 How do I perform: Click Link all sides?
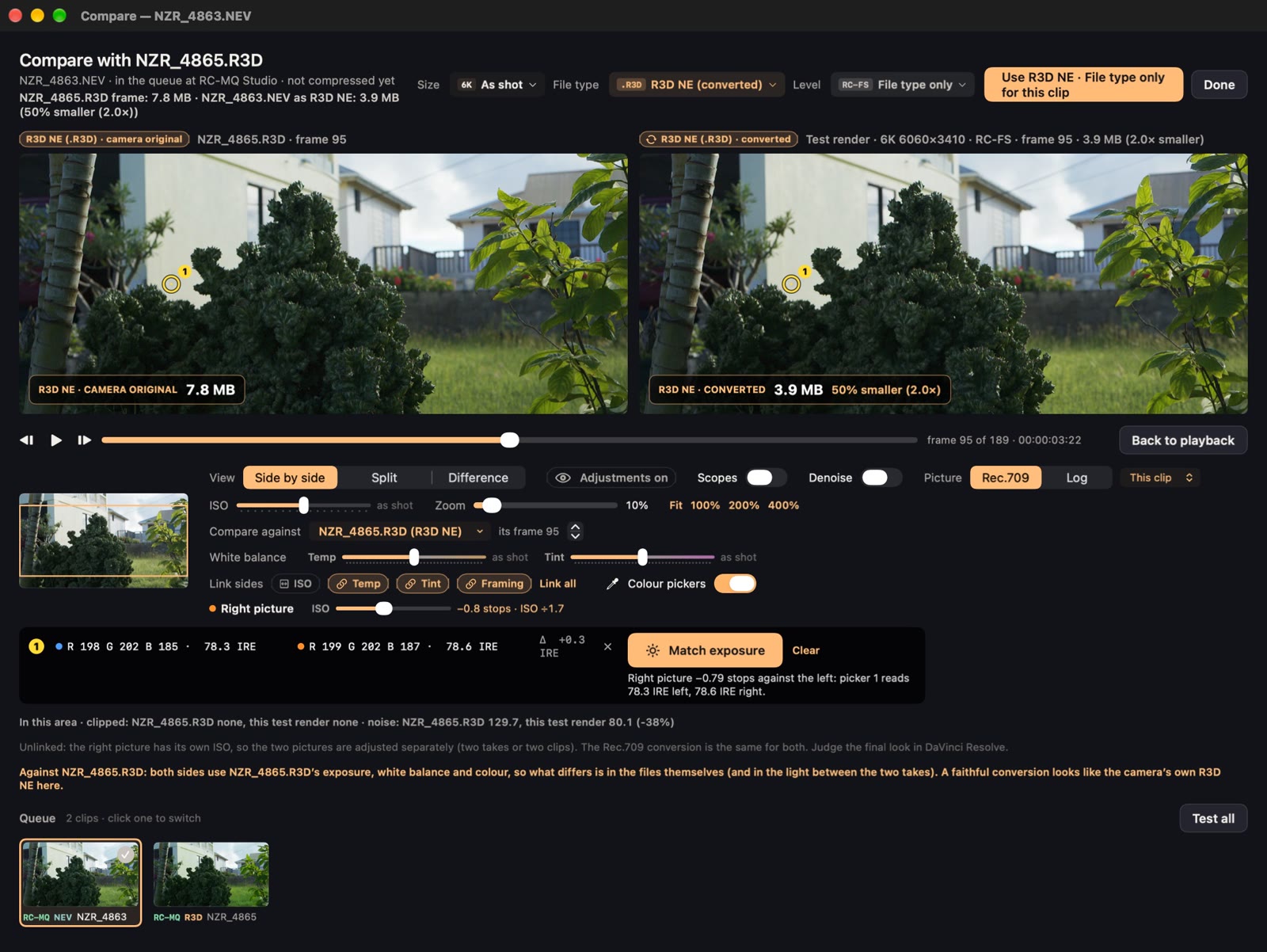(557, 584)
